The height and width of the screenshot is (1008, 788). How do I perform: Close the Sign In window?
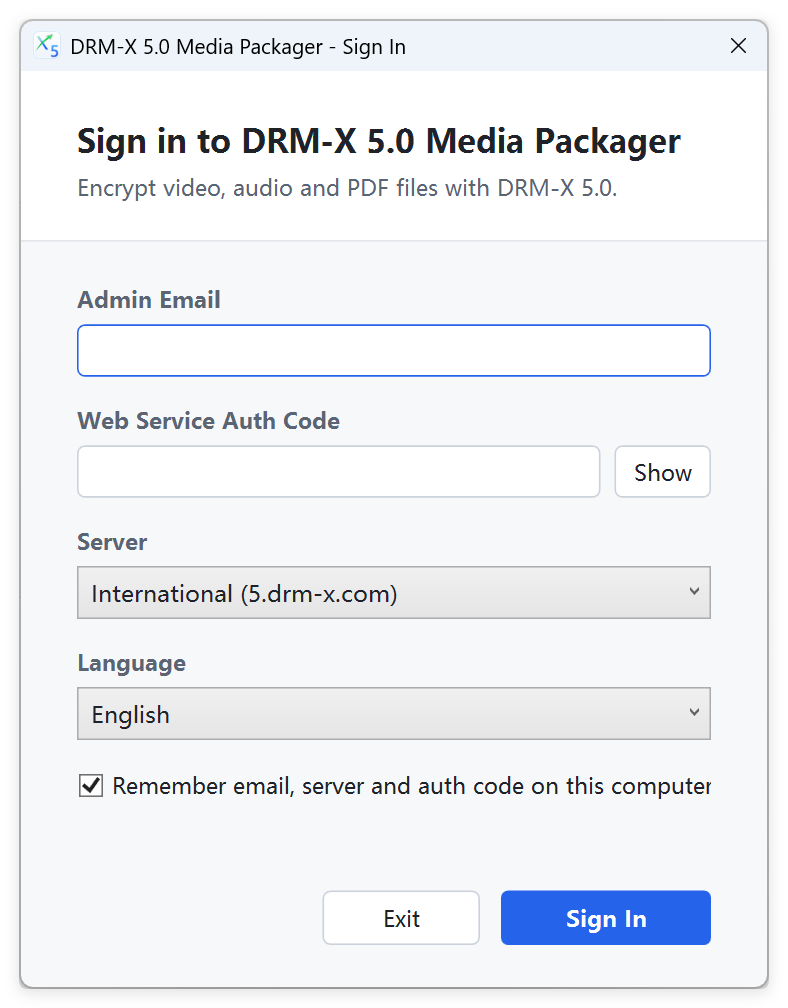point(738,46)
